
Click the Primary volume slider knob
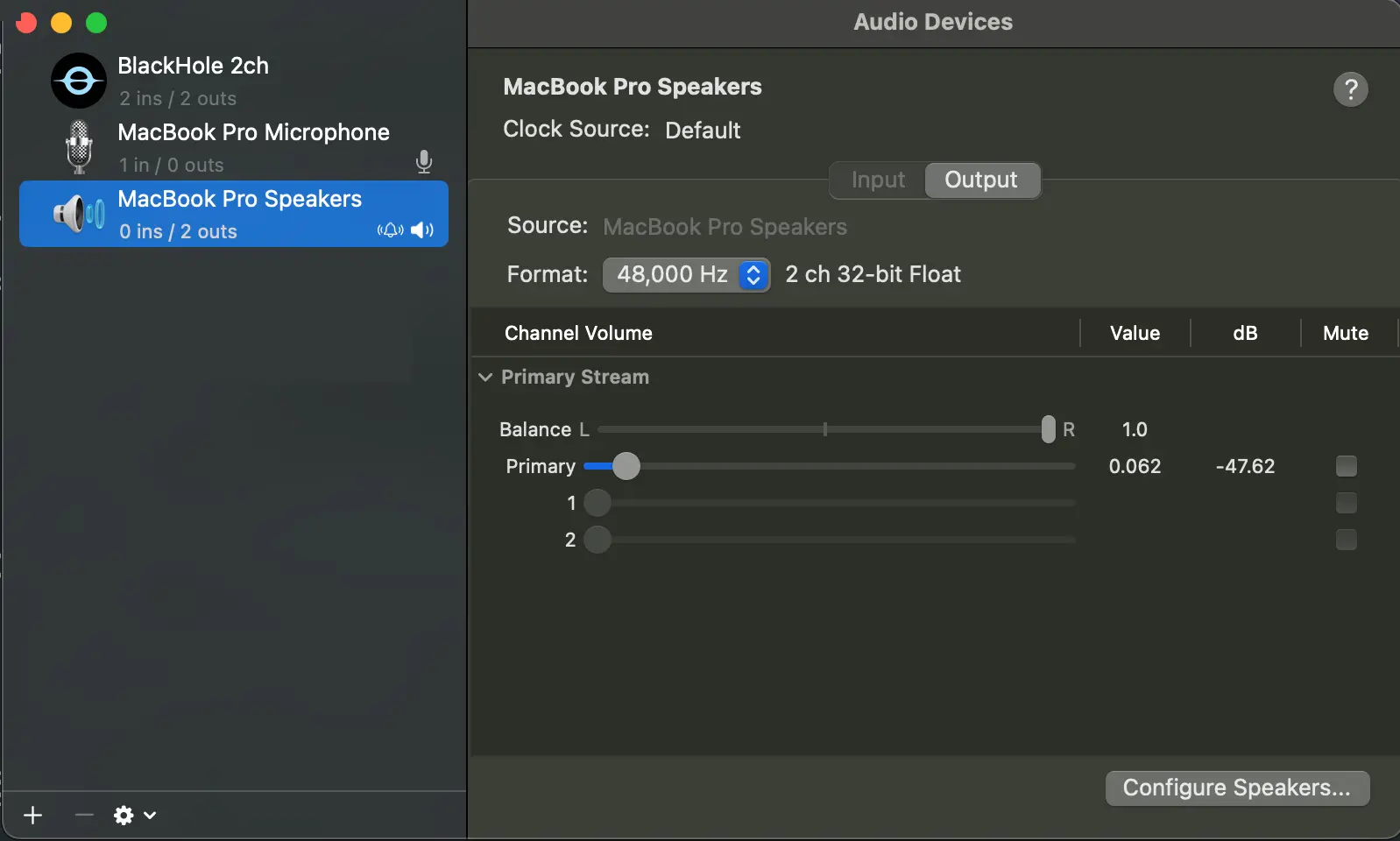[626, 466]
